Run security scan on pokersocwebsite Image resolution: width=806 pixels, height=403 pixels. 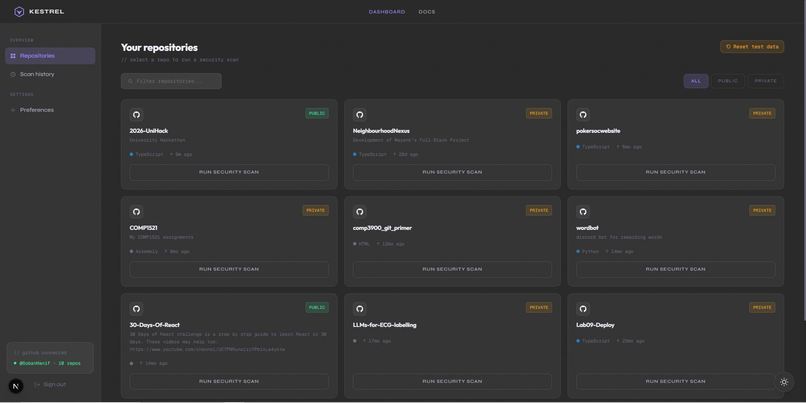675,172
